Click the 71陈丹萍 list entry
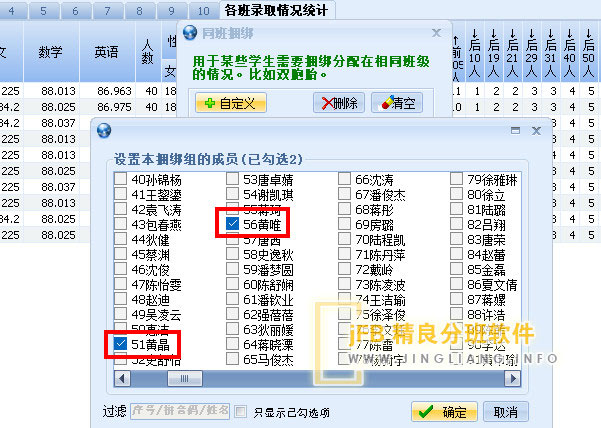 coord(380,255)
